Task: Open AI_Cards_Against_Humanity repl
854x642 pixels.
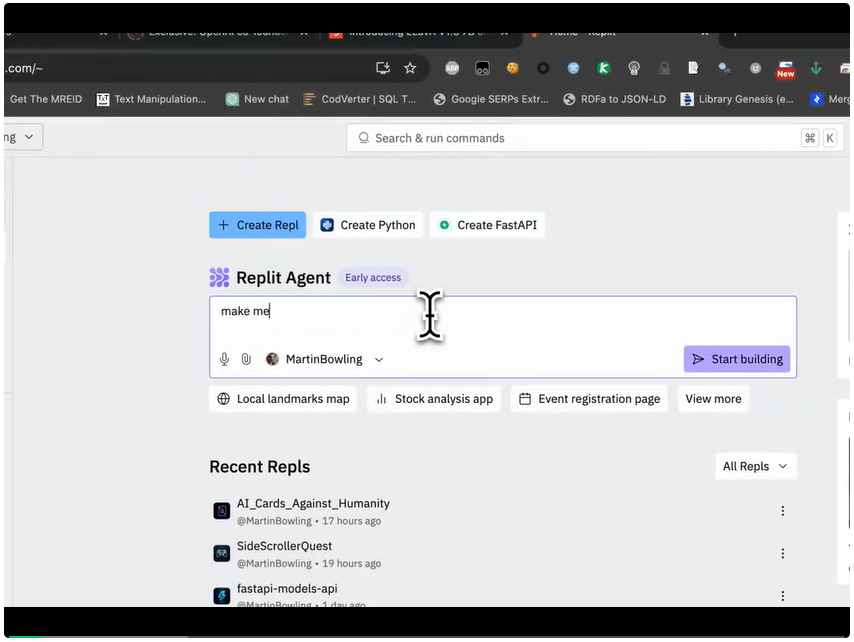Action: click(313, 503)
